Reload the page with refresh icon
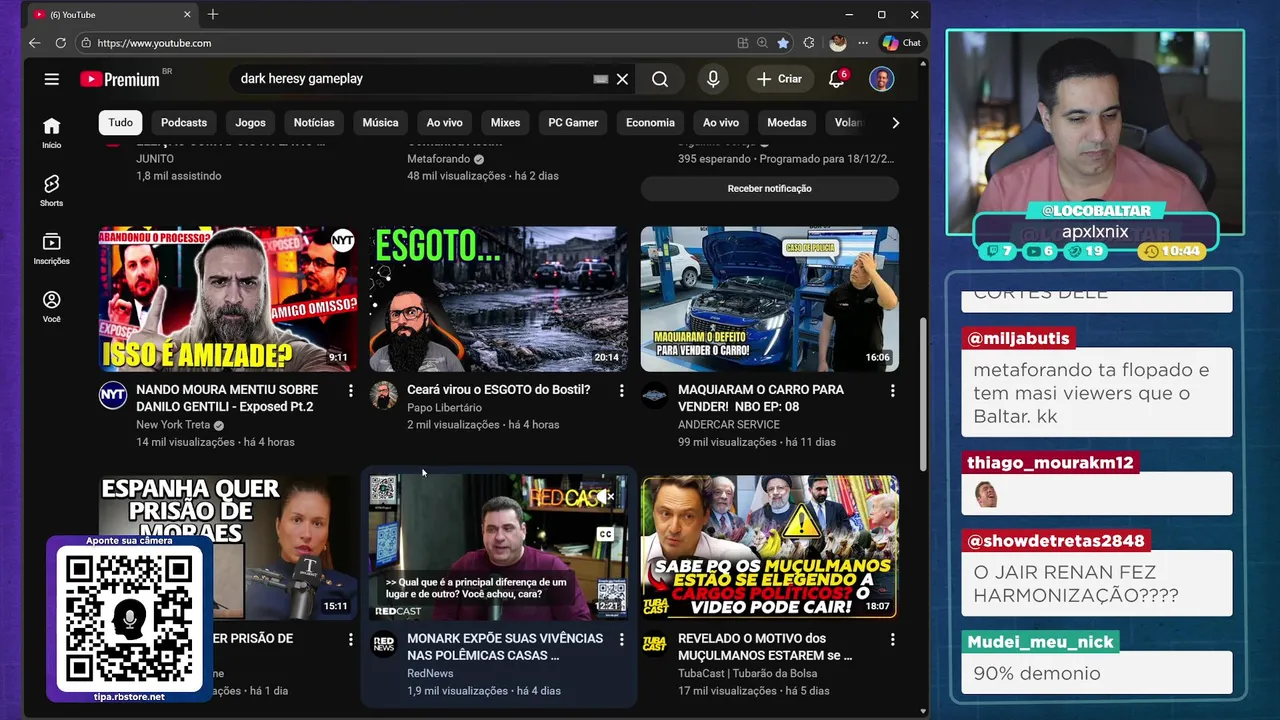Image resolution: width=1280 pixels, height=720 pixels. coord(61,43)
